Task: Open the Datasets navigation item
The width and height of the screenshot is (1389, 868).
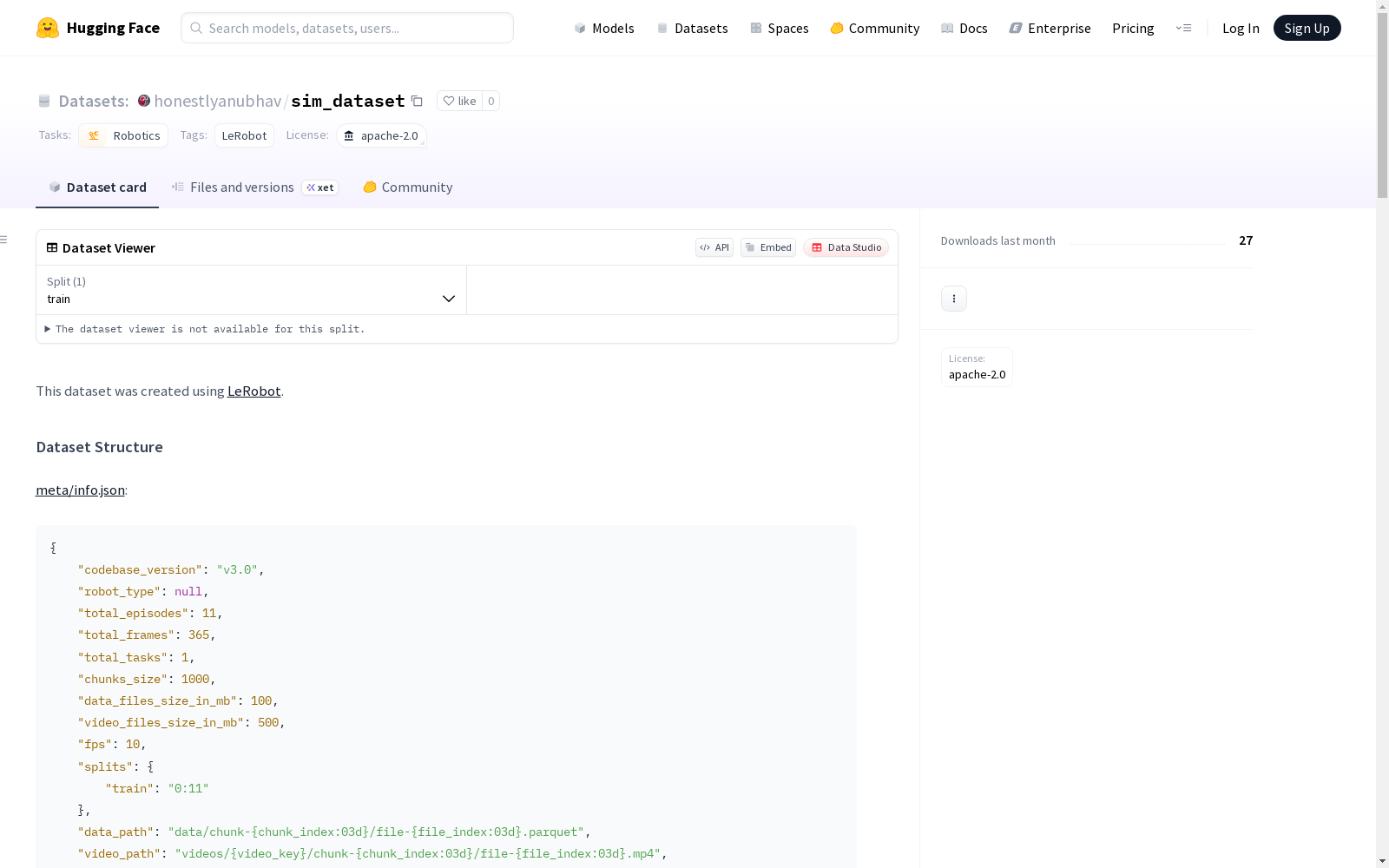Action: click(x=692, y=28)
